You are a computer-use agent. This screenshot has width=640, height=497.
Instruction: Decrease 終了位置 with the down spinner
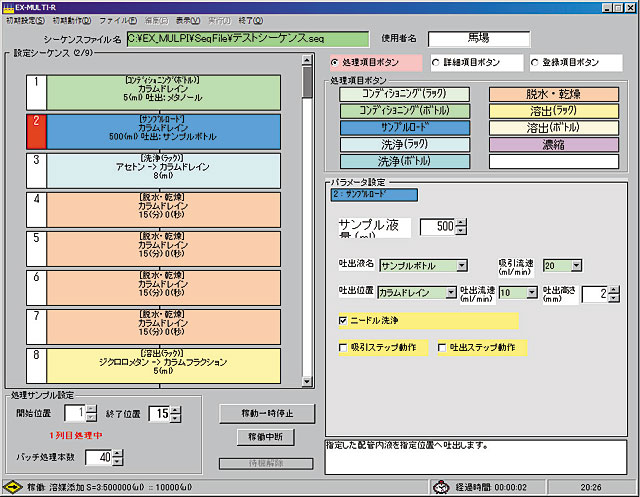click(x=175, y=418)
